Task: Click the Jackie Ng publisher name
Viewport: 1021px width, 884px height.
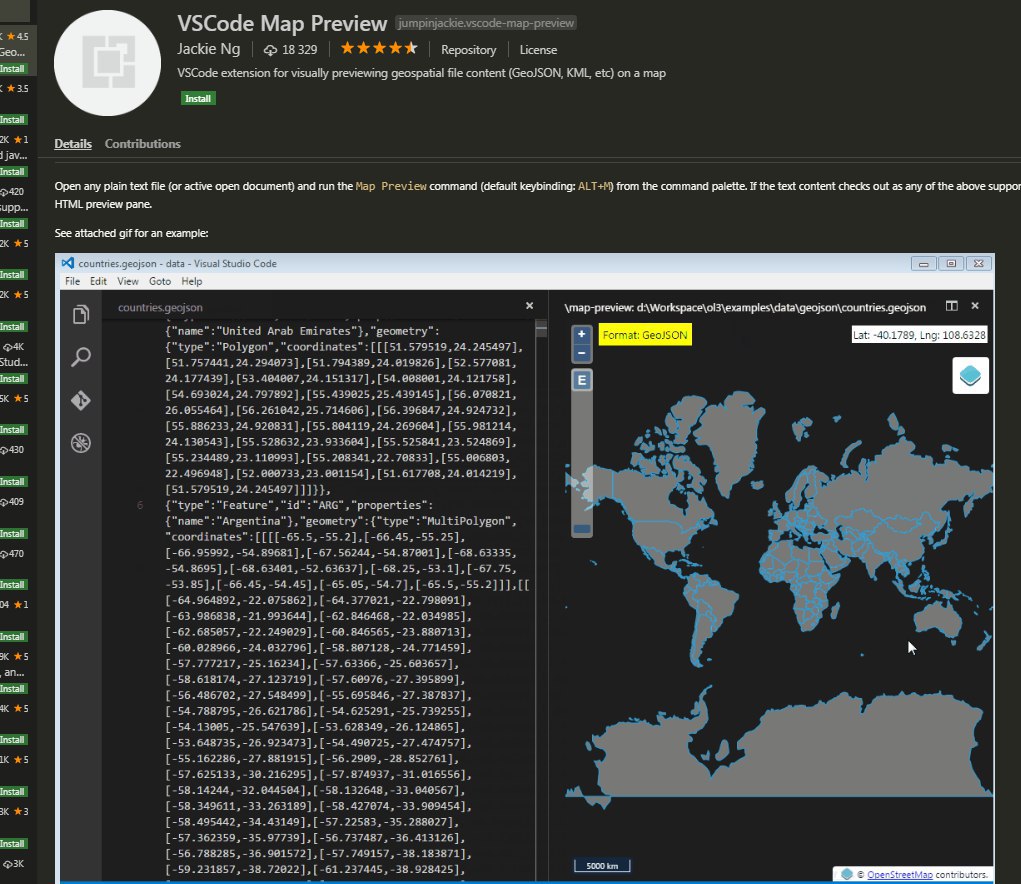Action: (x=208, y=49)
